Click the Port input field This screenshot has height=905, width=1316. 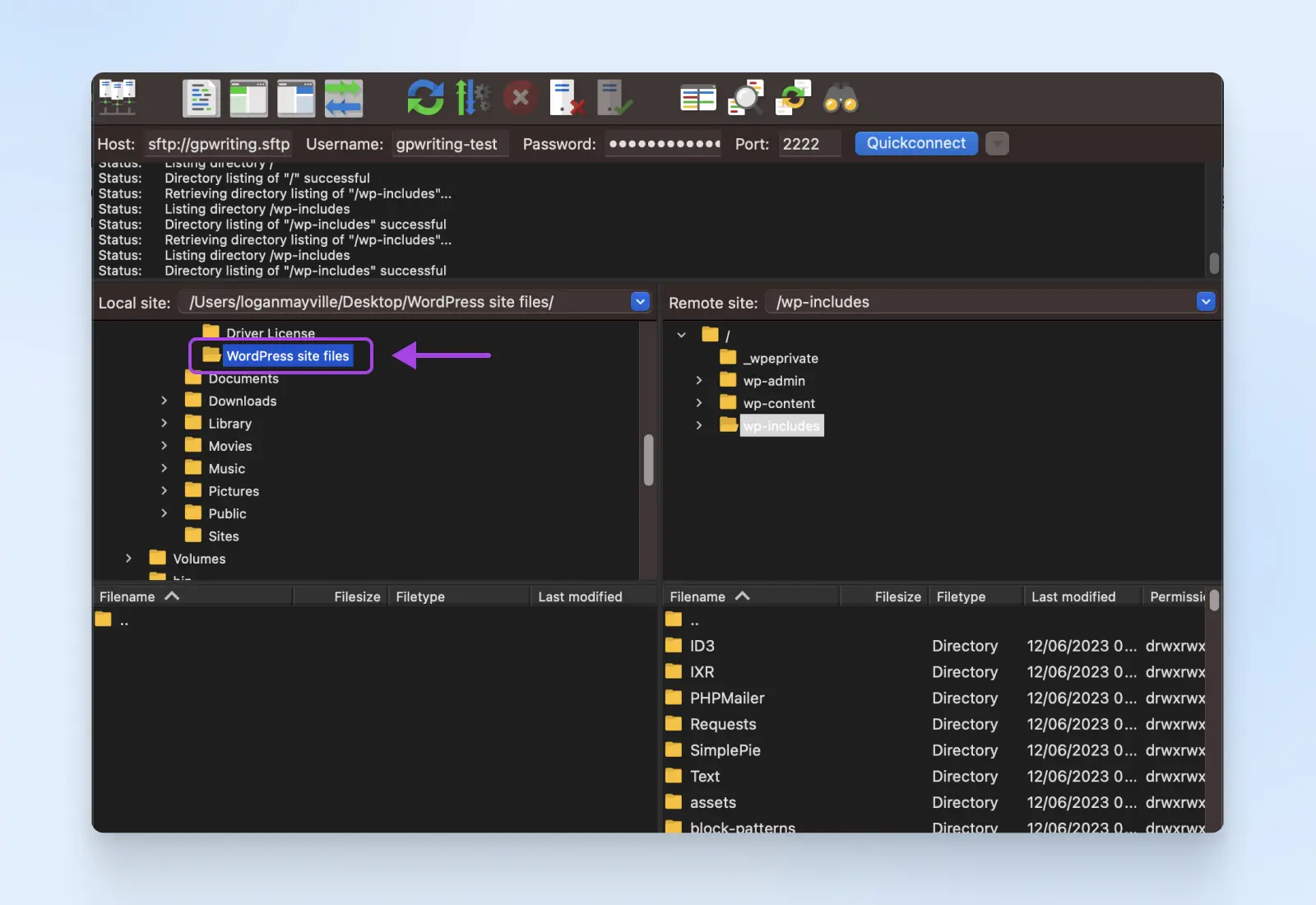click(x=809, y=144)
